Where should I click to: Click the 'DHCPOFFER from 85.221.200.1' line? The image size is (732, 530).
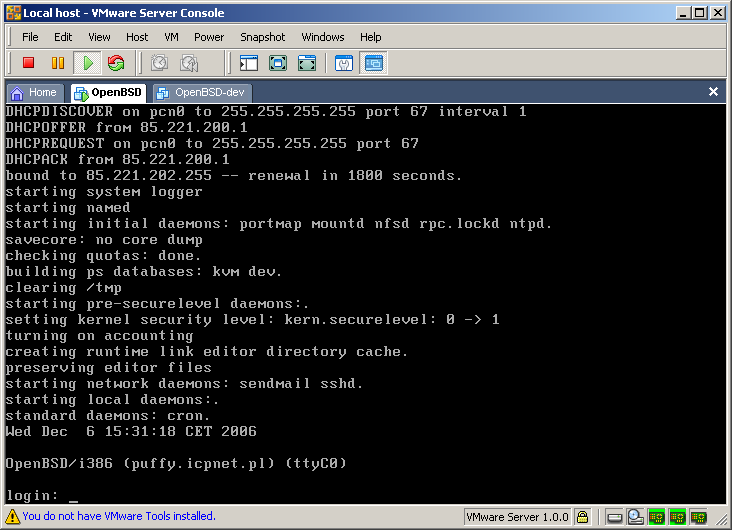pos(127,127)
